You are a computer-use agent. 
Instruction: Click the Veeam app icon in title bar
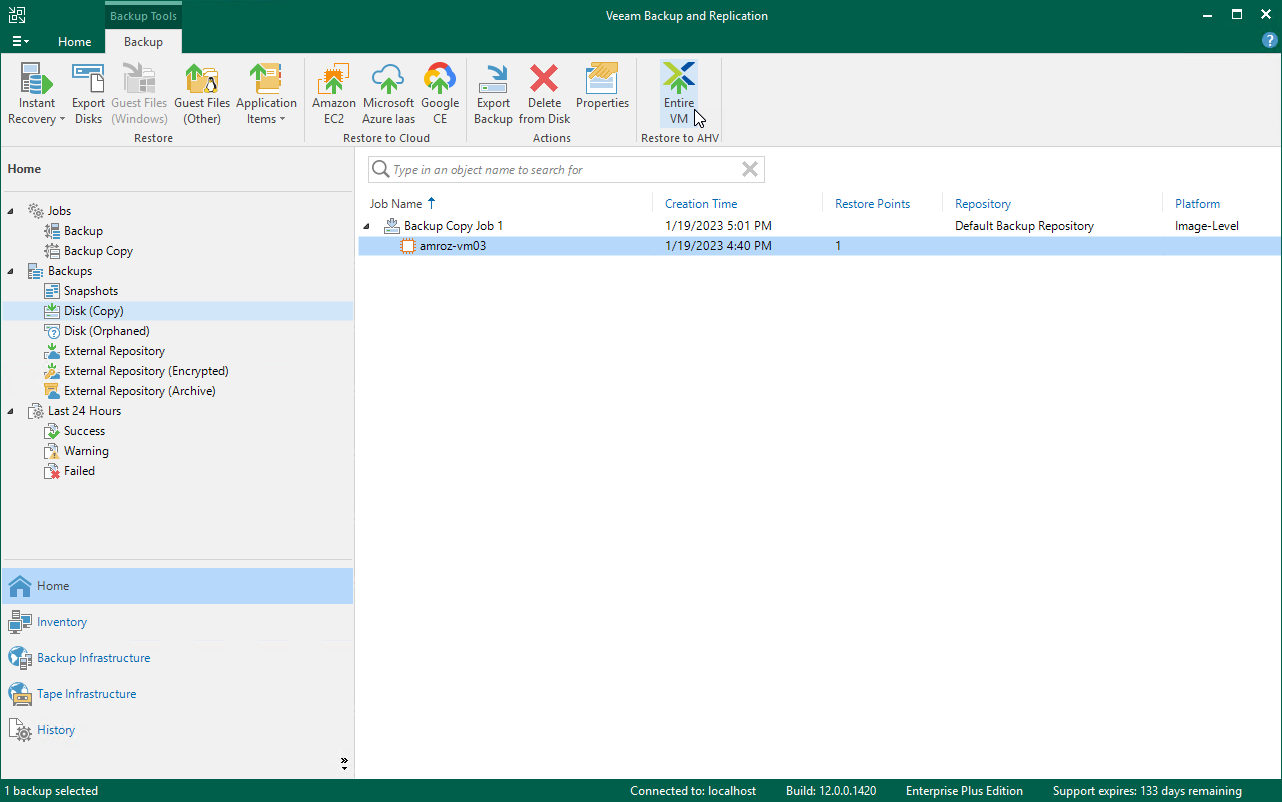[x=15, y=15]
